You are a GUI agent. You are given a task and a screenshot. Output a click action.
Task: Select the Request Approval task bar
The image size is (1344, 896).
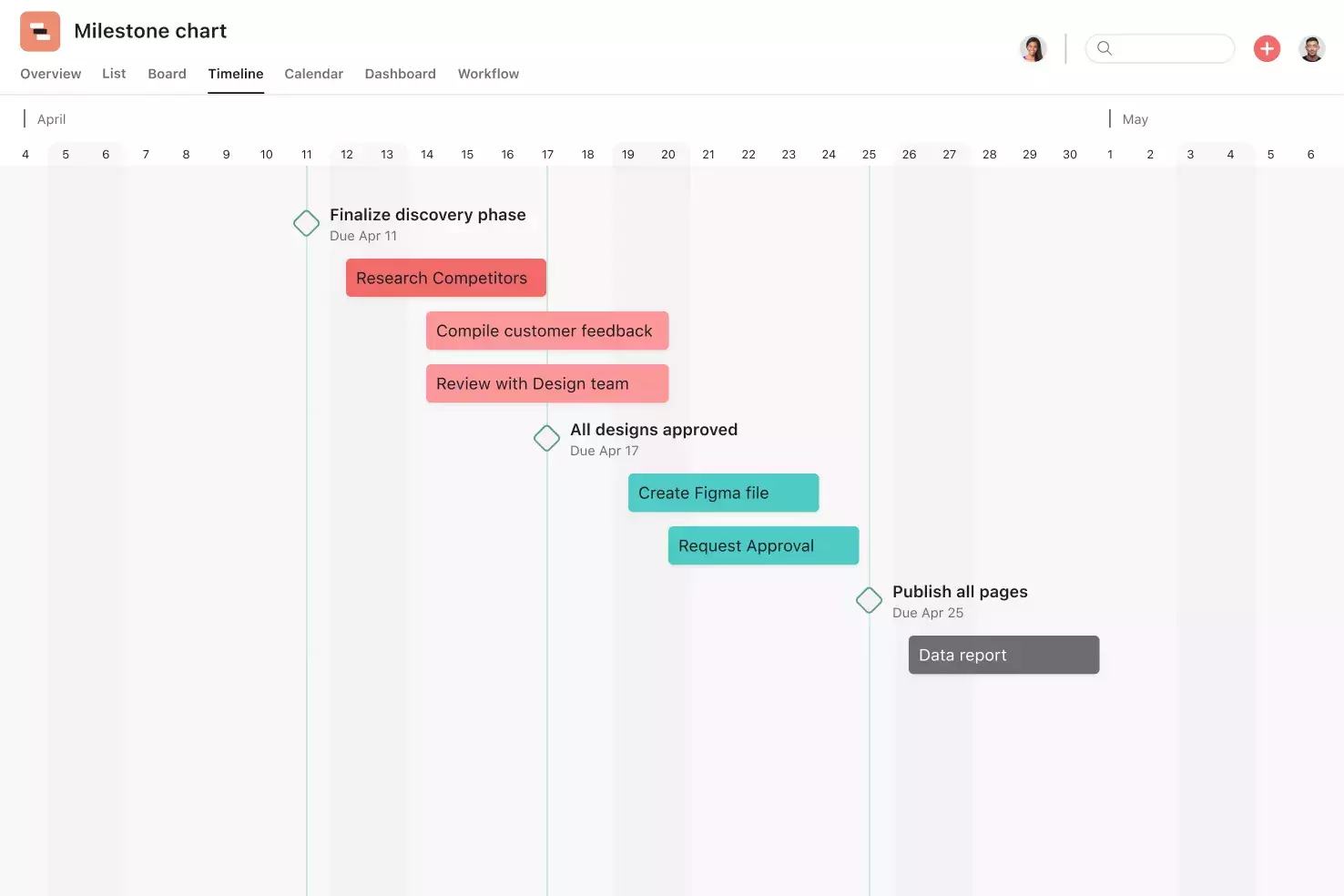coord(763,545)
